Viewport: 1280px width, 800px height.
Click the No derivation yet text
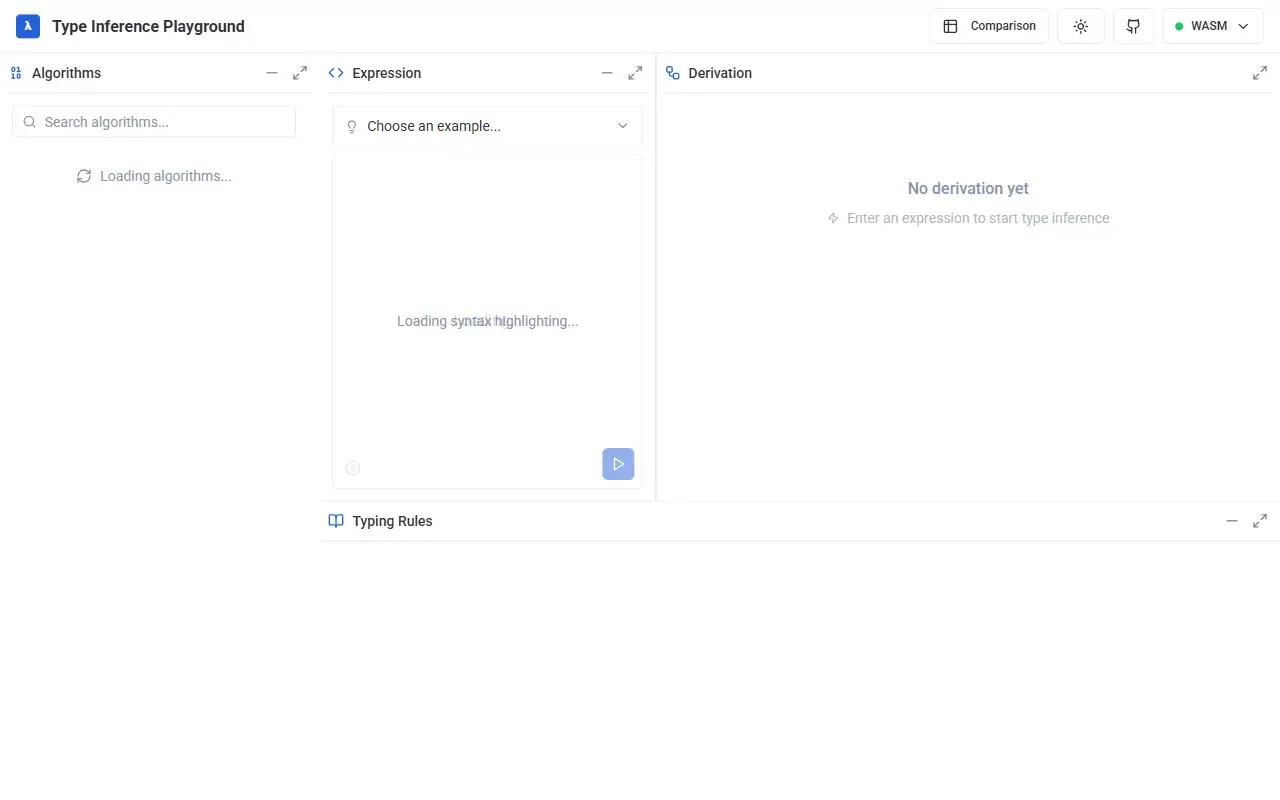coord(968,188)
